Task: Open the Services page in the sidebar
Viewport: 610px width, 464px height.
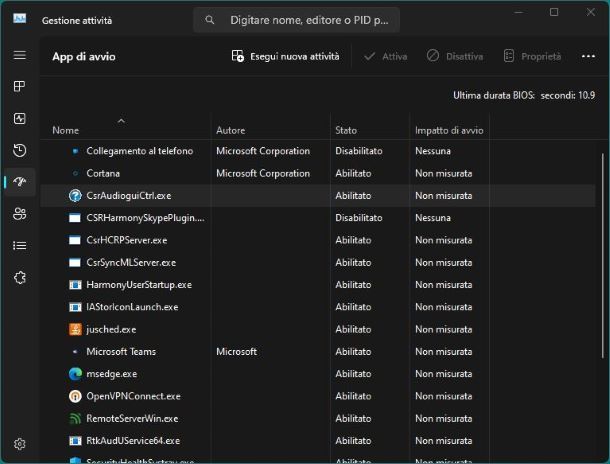Action: click(x=19, y=278)
